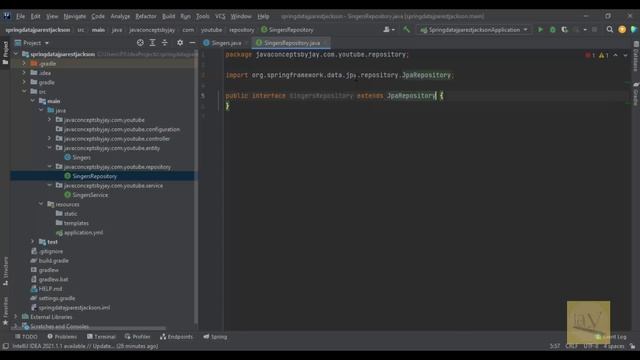The width and height of the screenshot is (640, 360).
Task: Open the Database tool window stripe
Action: point(636,56)
